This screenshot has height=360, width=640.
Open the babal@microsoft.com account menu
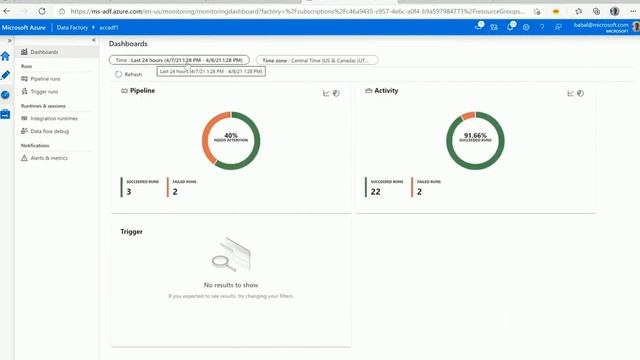pyautogui.click(x=606, y=27)
